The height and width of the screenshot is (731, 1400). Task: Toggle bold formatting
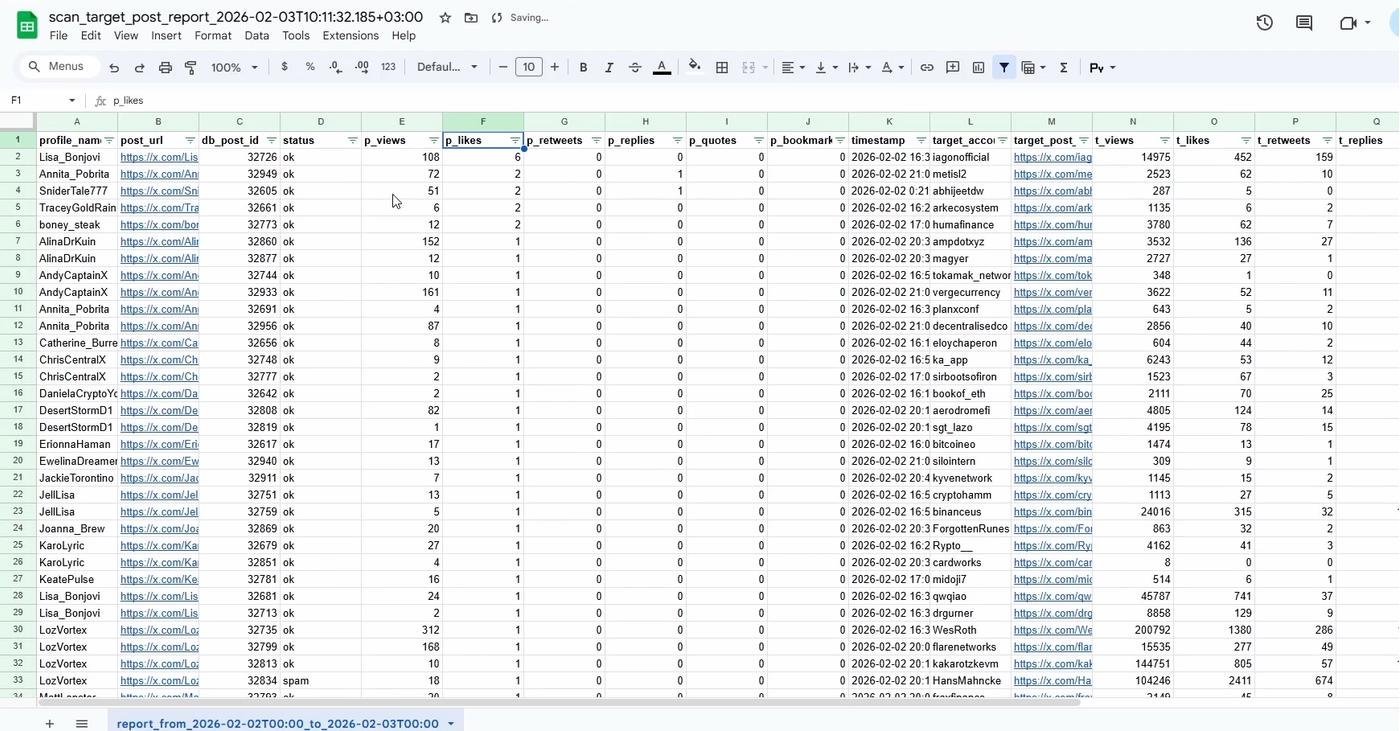point(583,67)
